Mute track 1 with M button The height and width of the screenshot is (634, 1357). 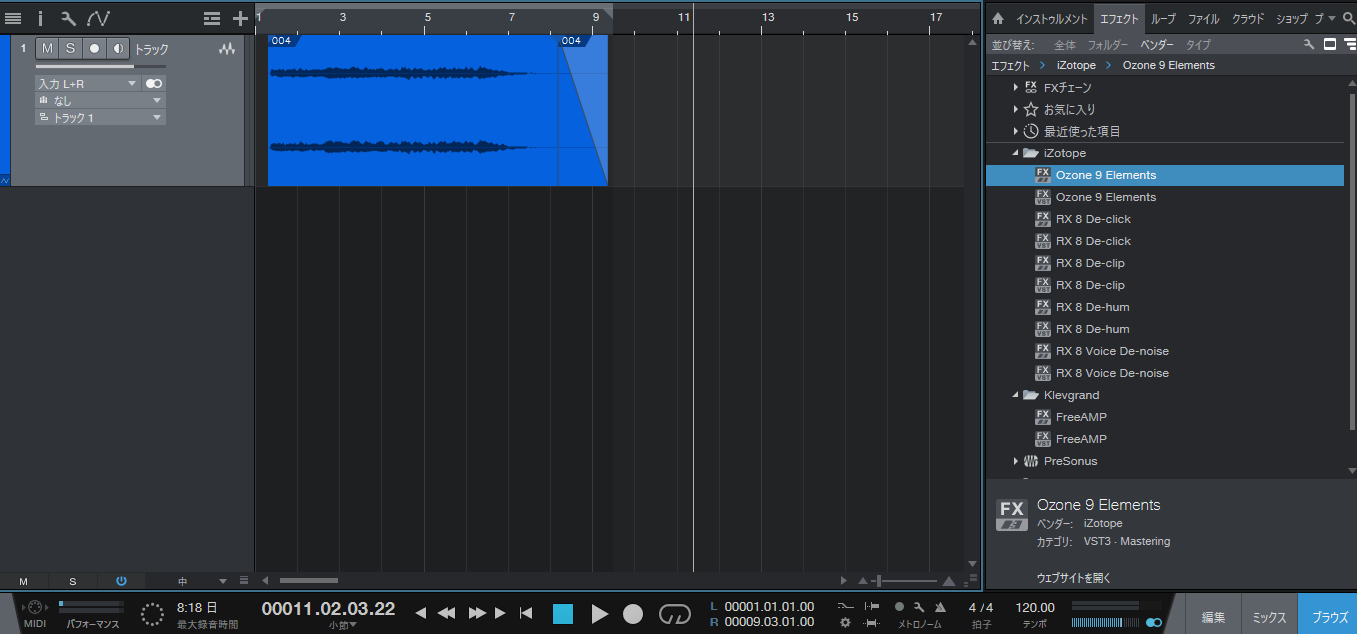[x=47, y=48]
